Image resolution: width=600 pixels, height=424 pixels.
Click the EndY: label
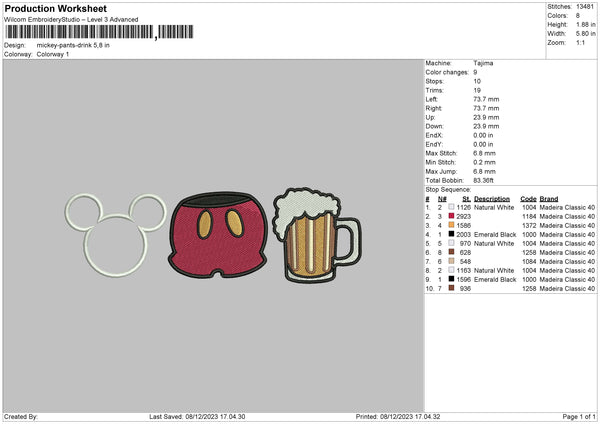434,144
